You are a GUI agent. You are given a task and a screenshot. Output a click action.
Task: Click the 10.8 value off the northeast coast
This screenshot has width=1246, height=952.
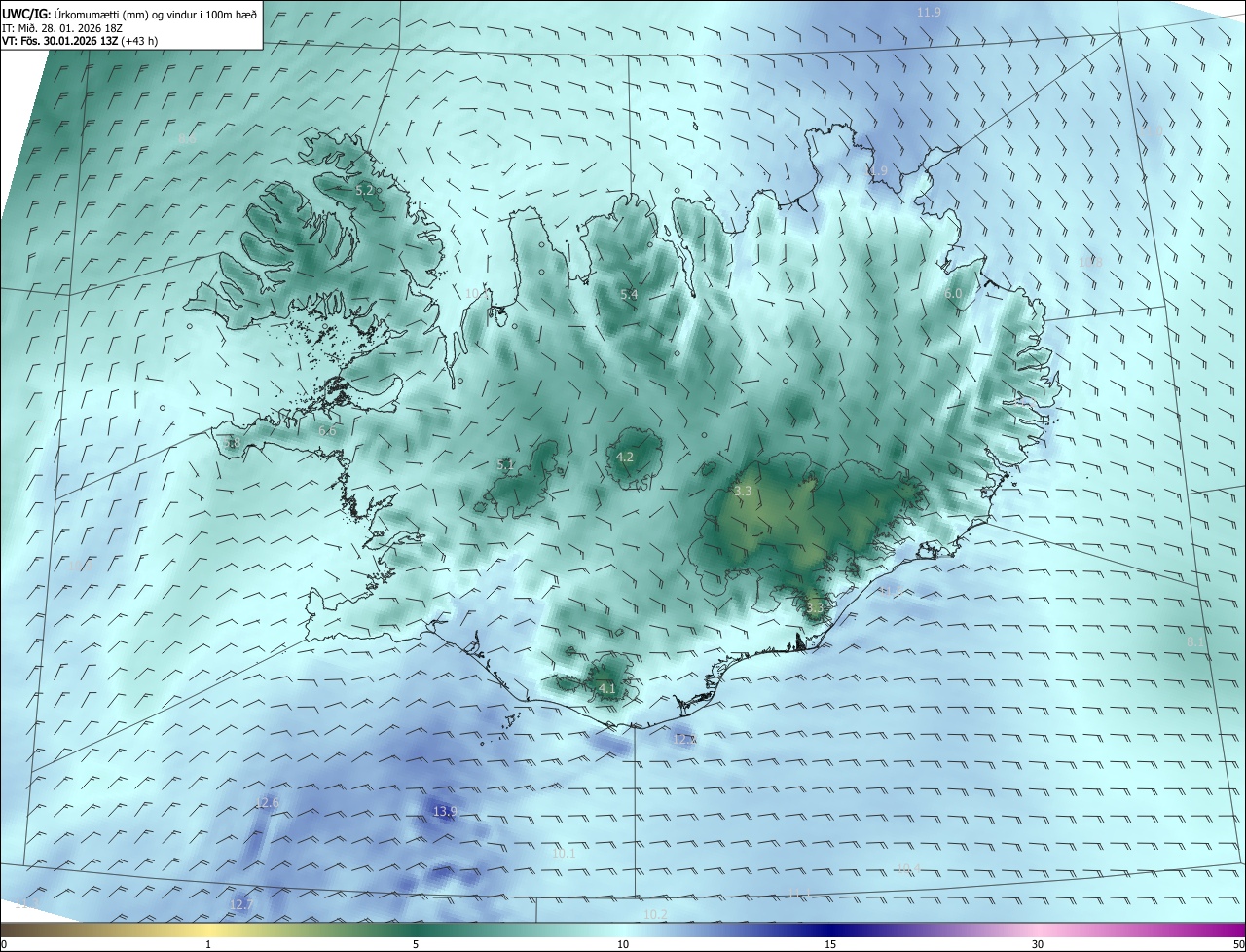(1090, 262)
